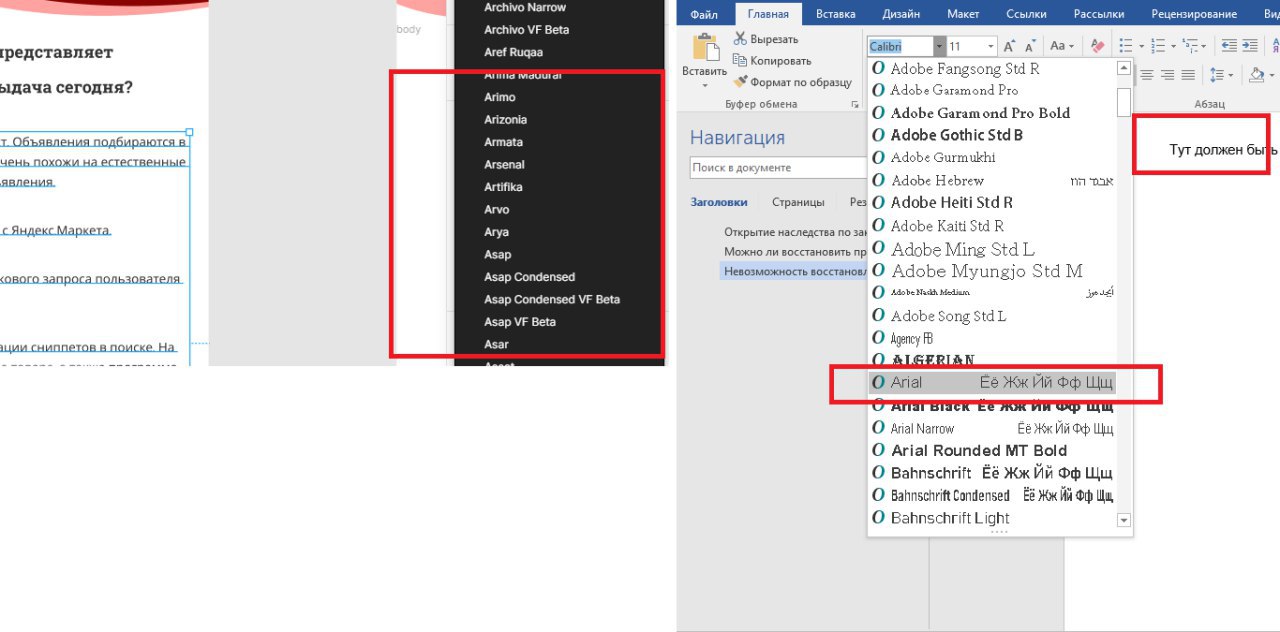Click the Calibri font name box

click(900, 46)
